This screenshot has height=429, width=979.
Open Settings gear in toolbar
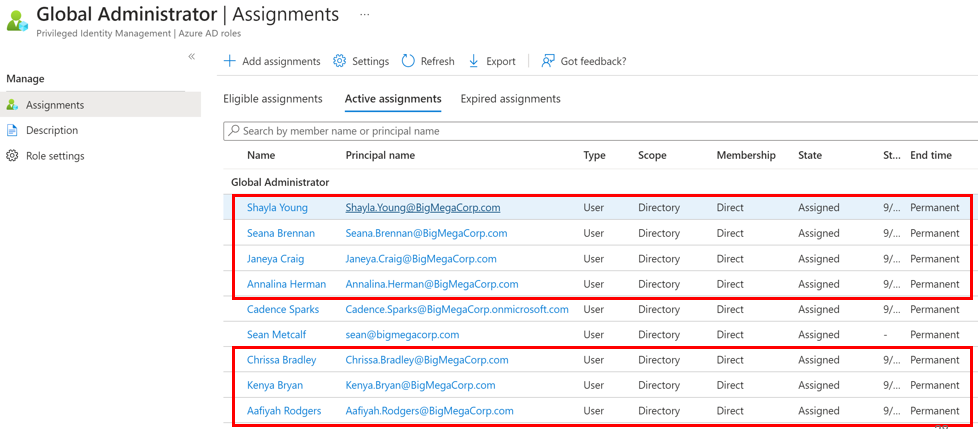340,61
